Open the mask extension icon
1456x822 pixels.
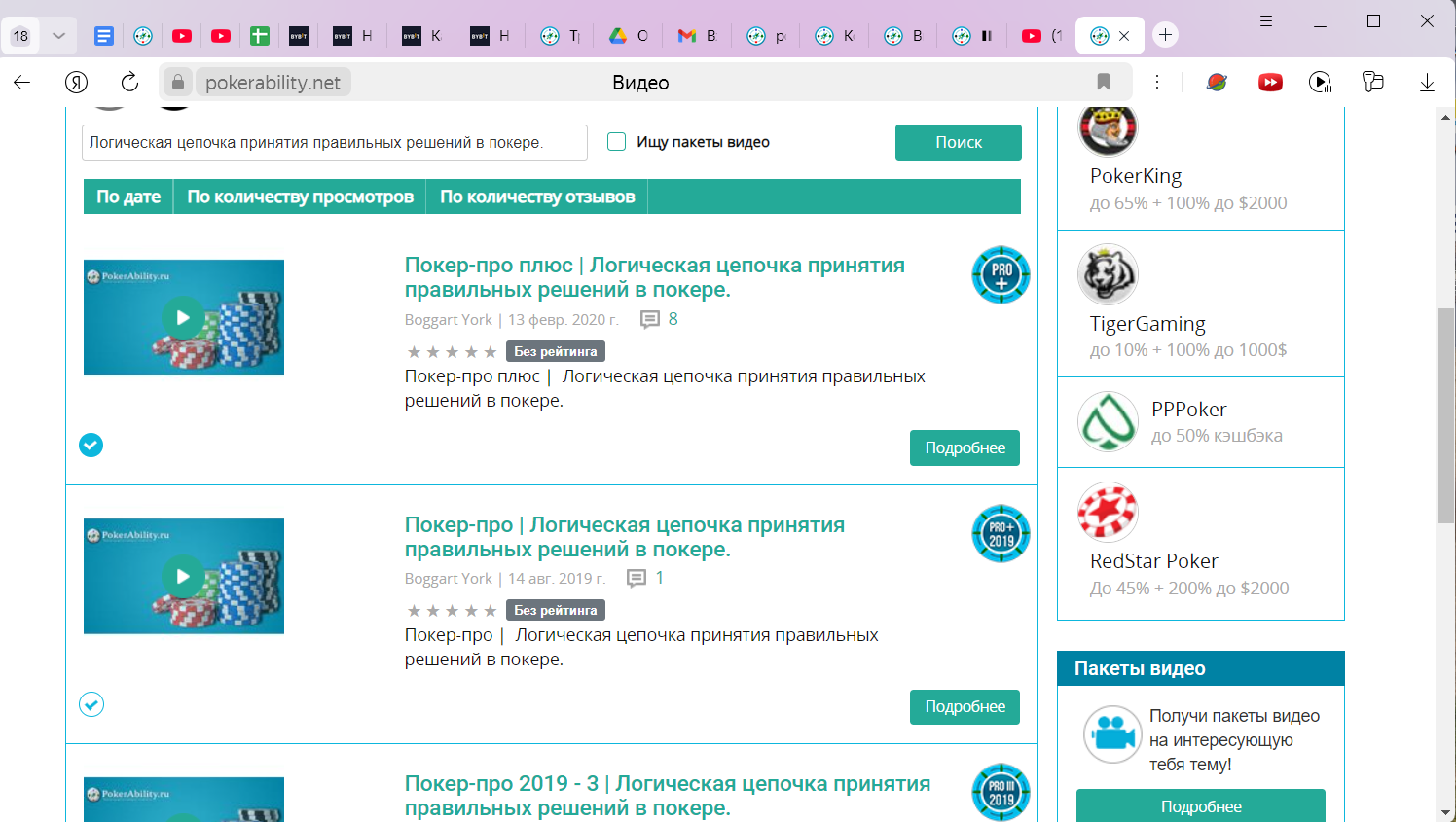tap(1372, 82)
